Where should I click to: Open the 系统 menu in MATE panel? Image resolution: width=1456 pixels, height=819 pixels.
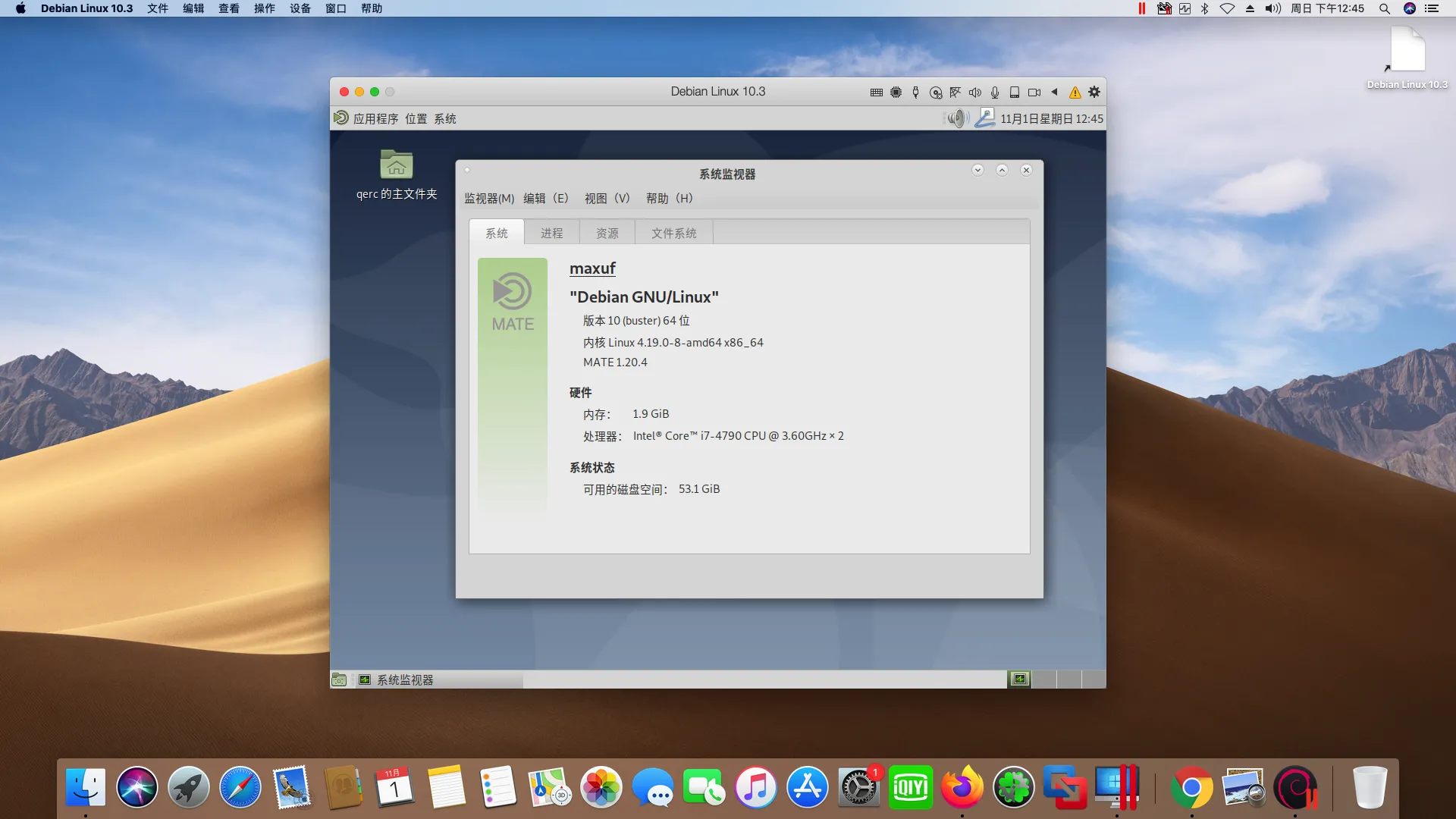[x=445, y=119]
